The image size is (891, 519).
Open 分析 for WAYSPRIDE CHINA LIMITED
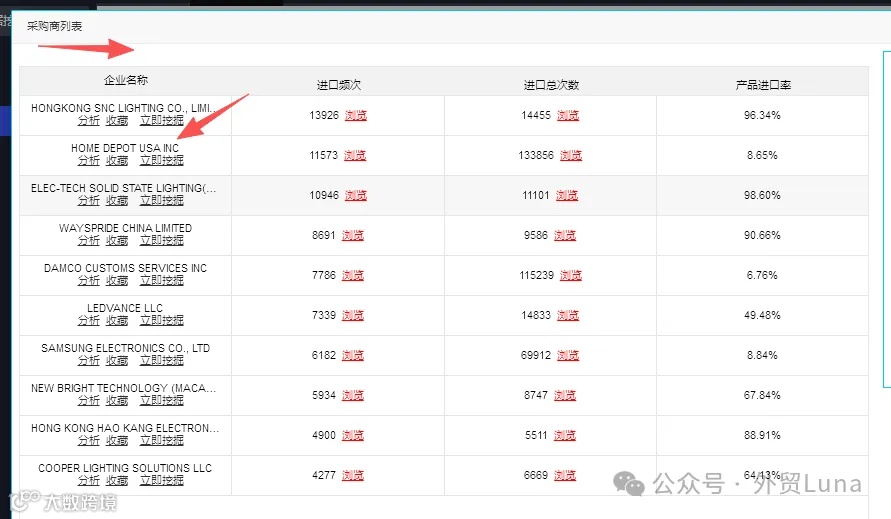pyautogui.click(x=89, y=240)
